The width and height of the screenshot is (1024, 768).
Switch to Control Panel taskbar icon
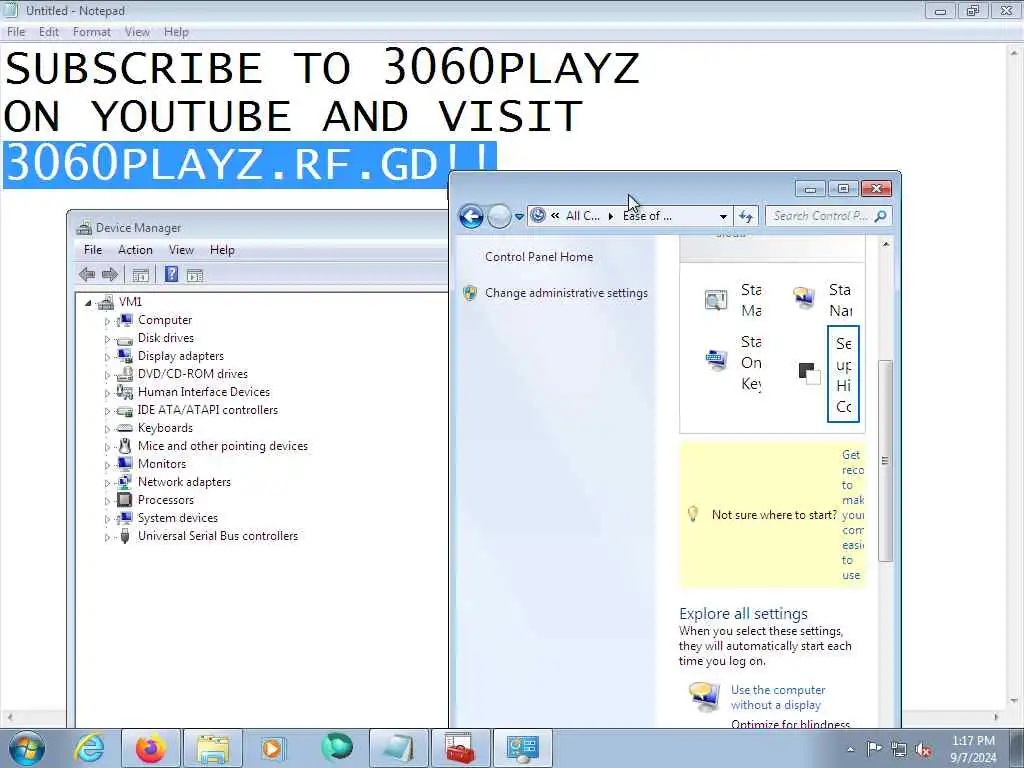[x=522, y=748]
